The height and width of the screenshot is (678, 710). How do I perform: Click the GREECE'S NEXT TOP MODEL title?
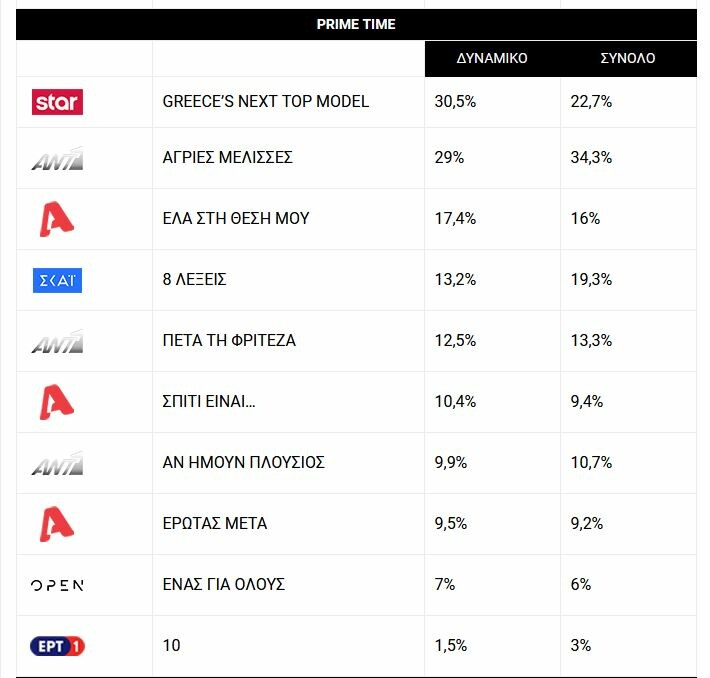point(266,101)
